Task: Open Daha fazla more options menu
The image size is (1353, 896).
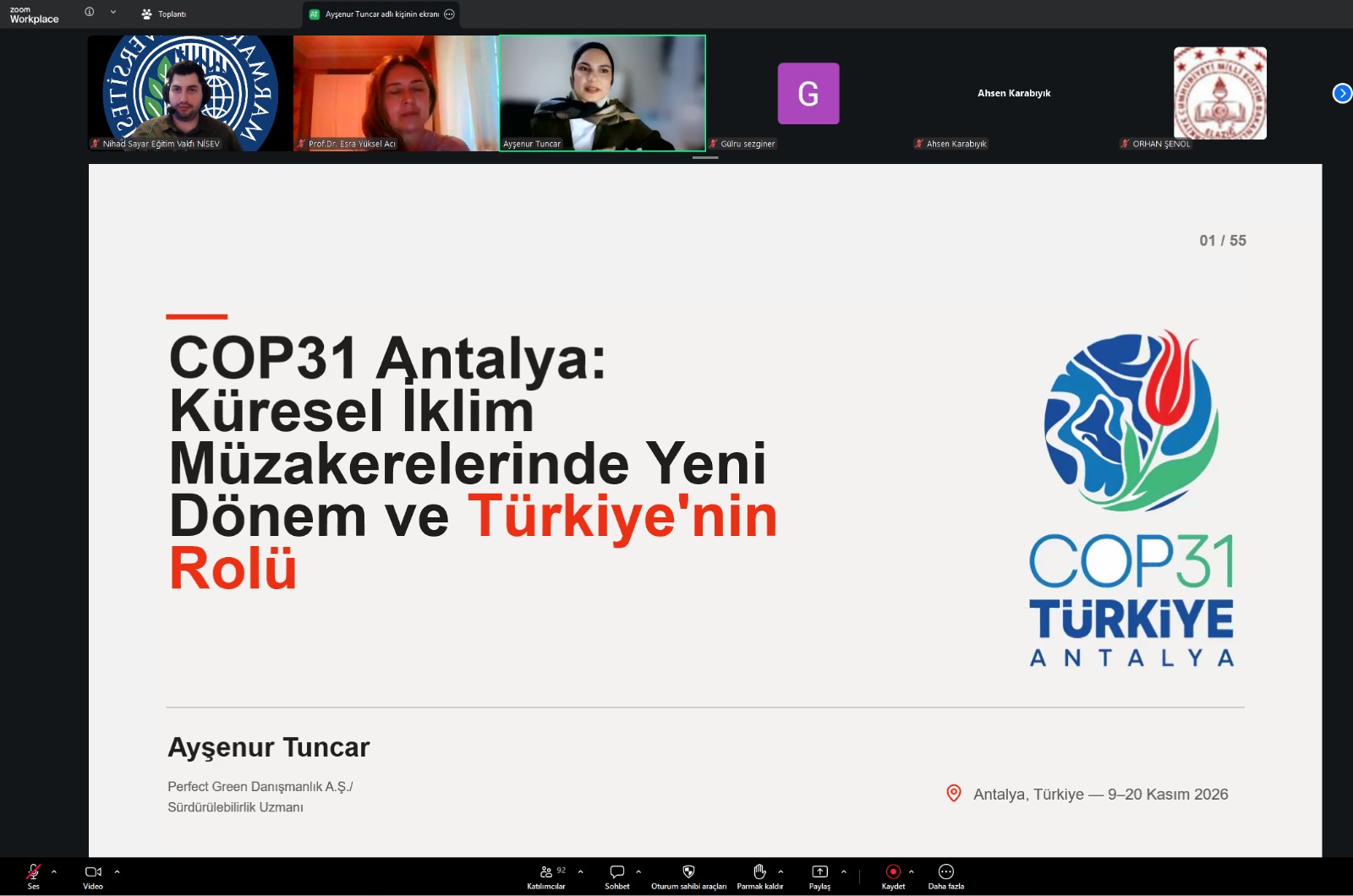Action: (946, 877)
